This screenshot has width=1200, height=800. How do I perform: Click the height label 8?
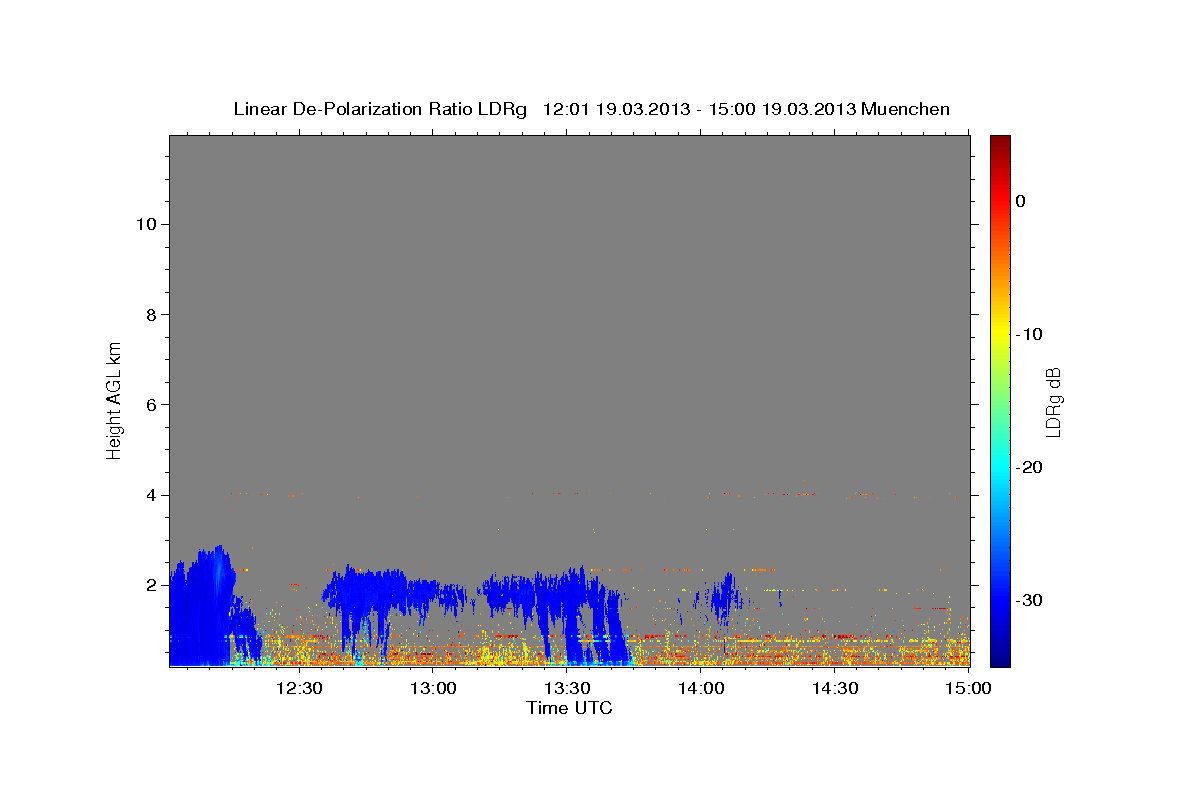coord(151,314)
